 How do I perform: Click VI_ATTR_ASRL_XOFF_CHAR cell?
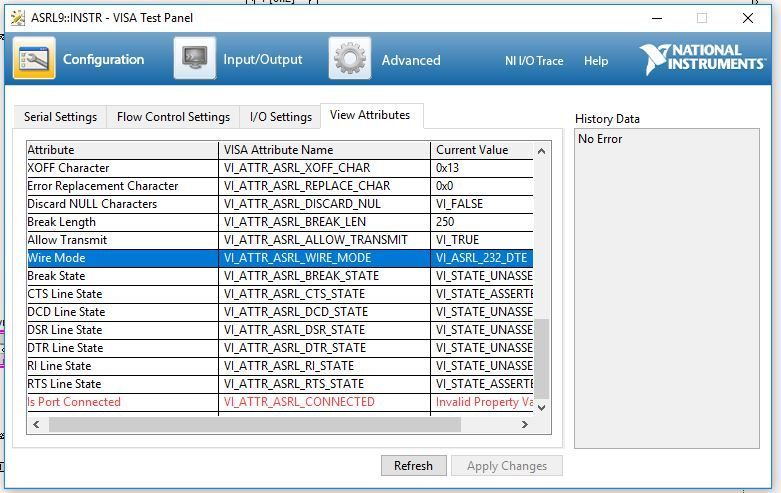point(324,168)
